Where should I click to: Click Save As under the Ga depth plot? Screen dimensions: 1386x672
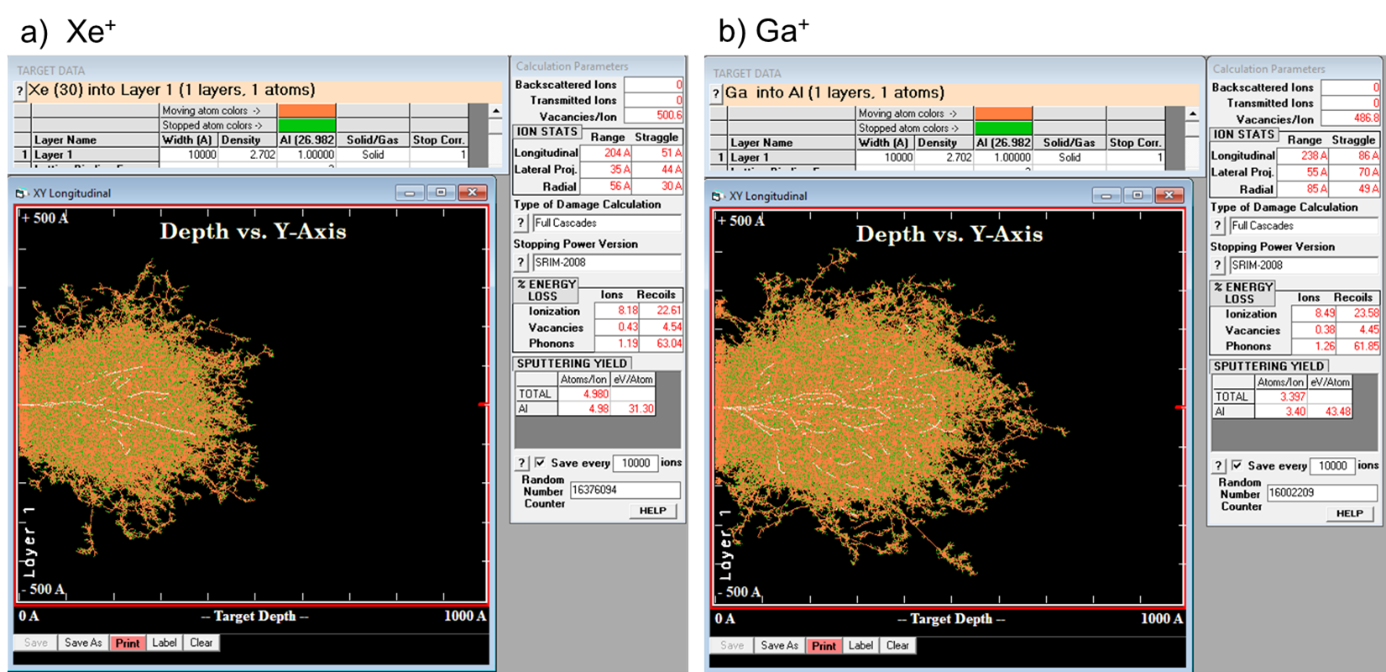[x=779, y=645]
